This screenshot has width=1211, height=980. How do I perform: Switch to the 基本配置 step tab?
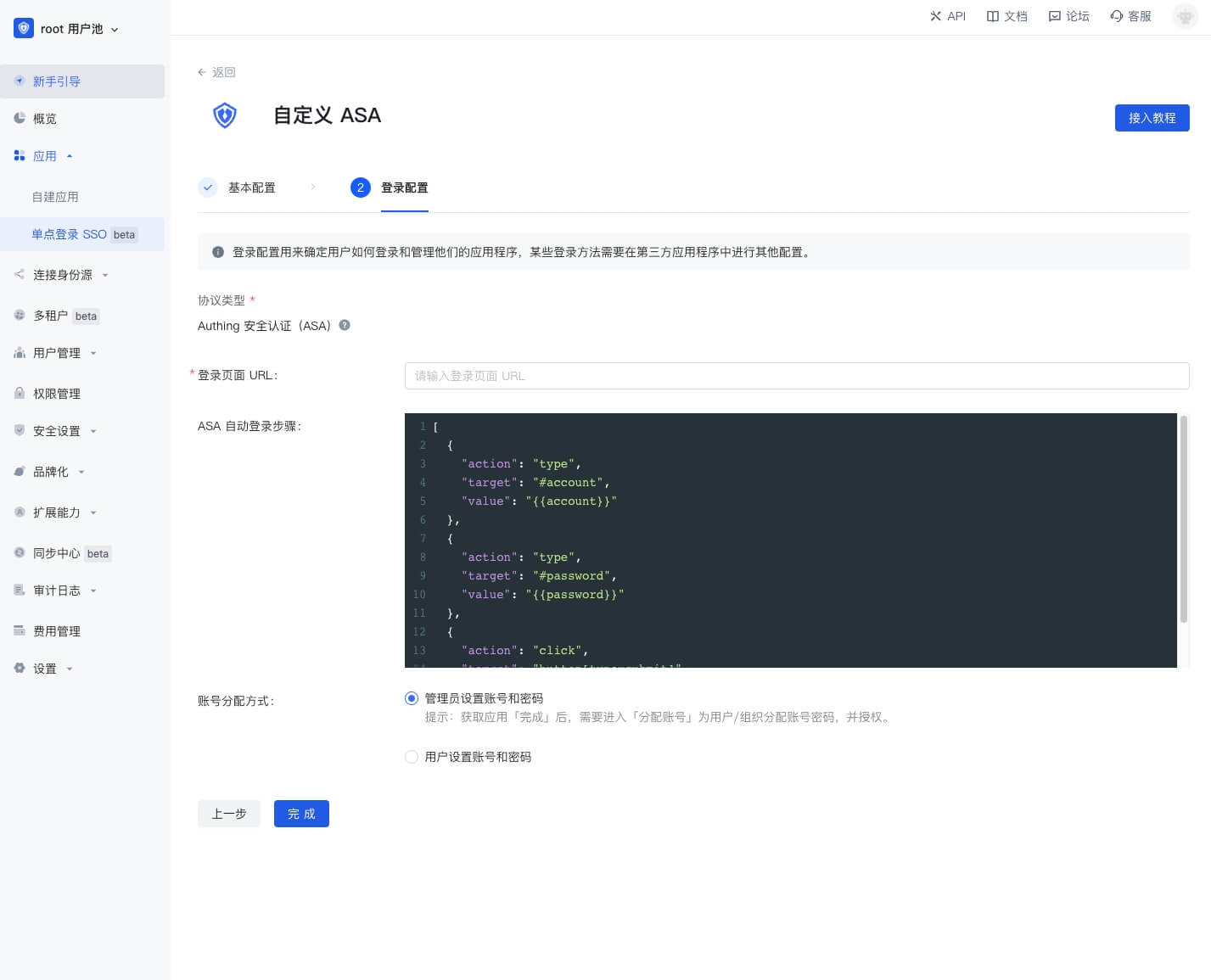tap(251, 188)
